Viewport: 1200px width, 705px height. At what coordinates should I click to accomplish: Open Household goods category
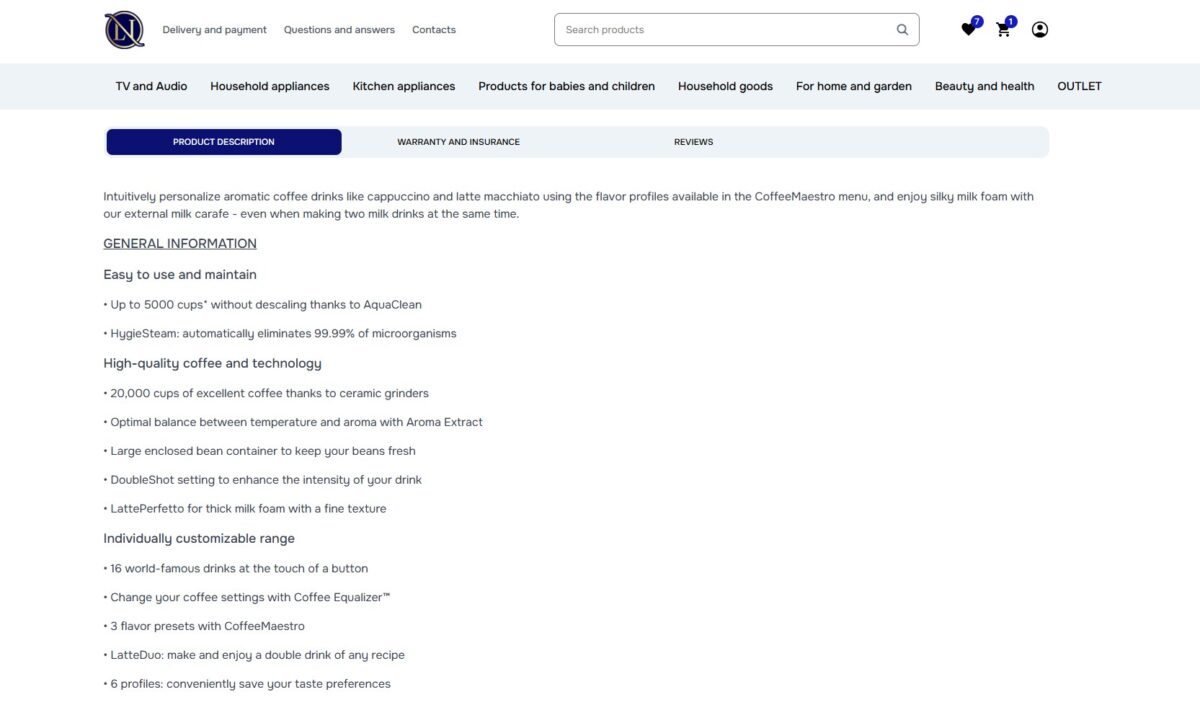(x=725, y=86)
